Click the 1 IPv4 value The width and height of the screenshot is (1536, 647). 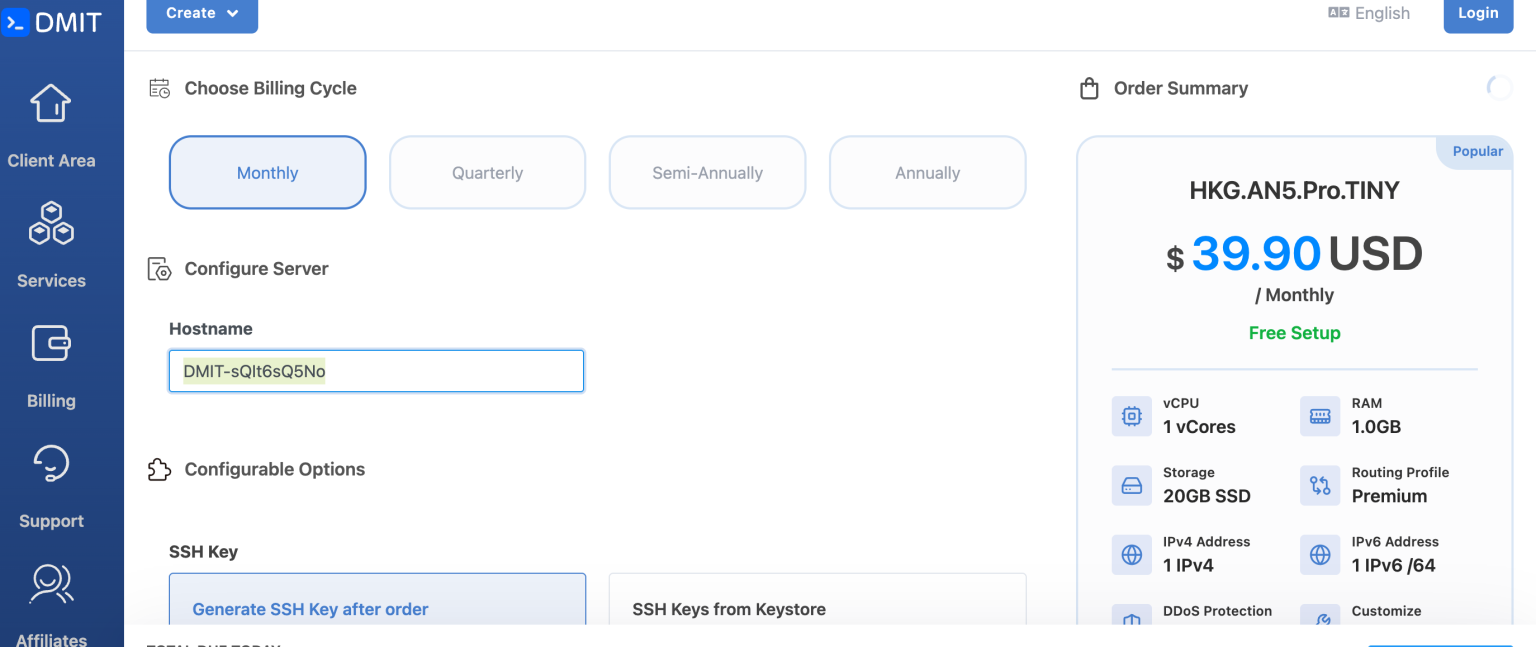(1188, 566)
